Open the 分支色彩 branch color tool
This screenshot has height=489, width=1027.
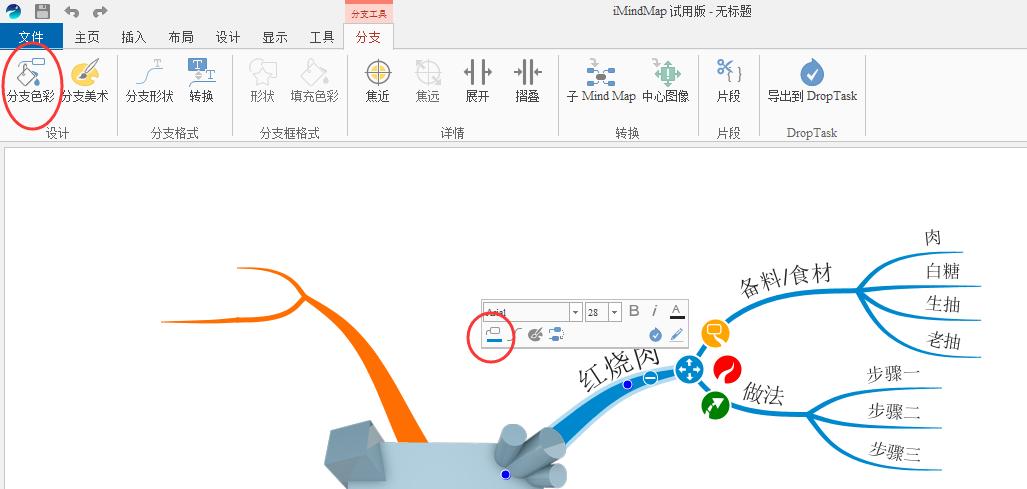click(x=31, y=81)
